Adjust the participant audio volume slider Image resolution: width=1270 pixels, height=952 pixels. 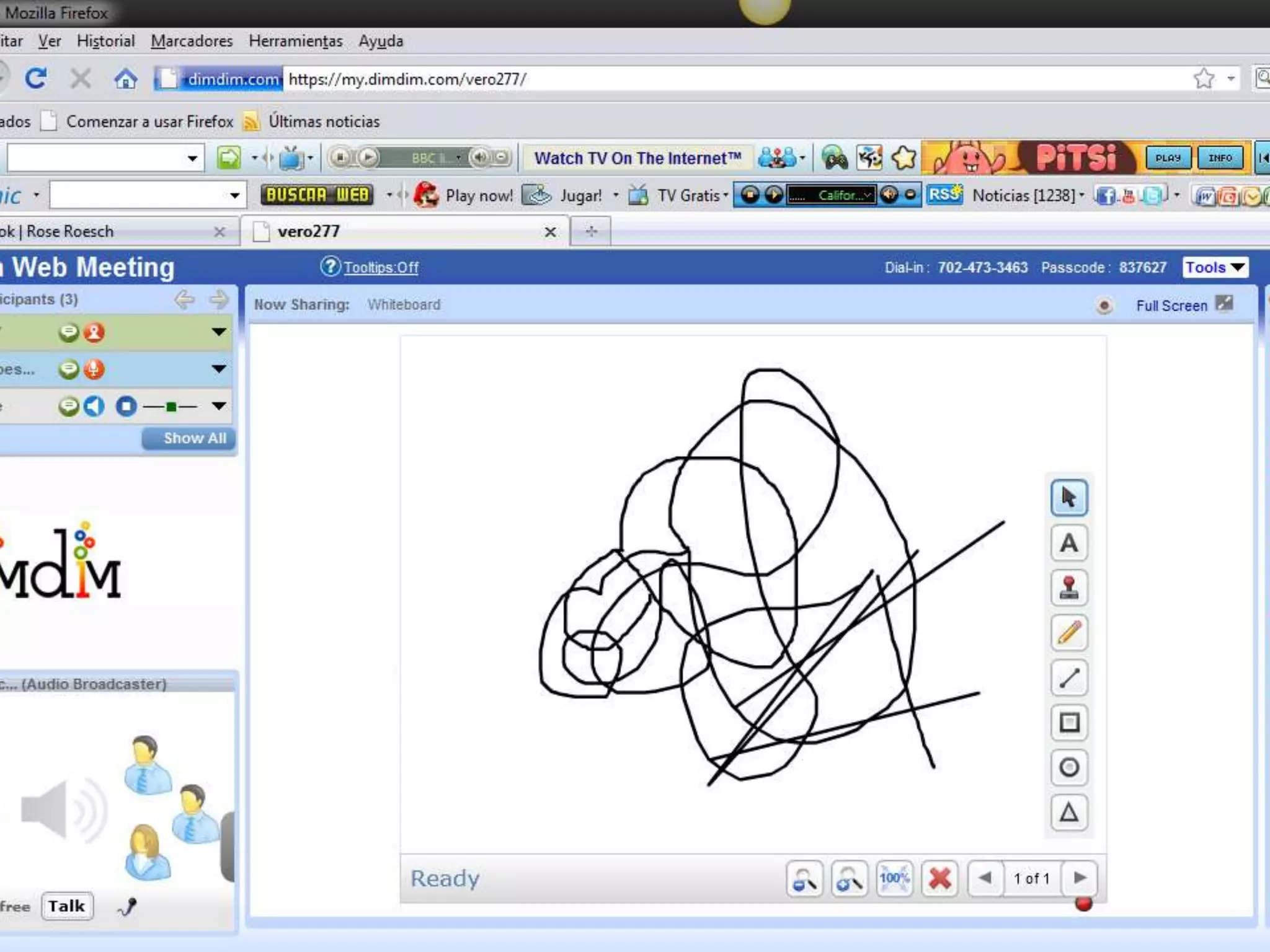pos(171,407)
